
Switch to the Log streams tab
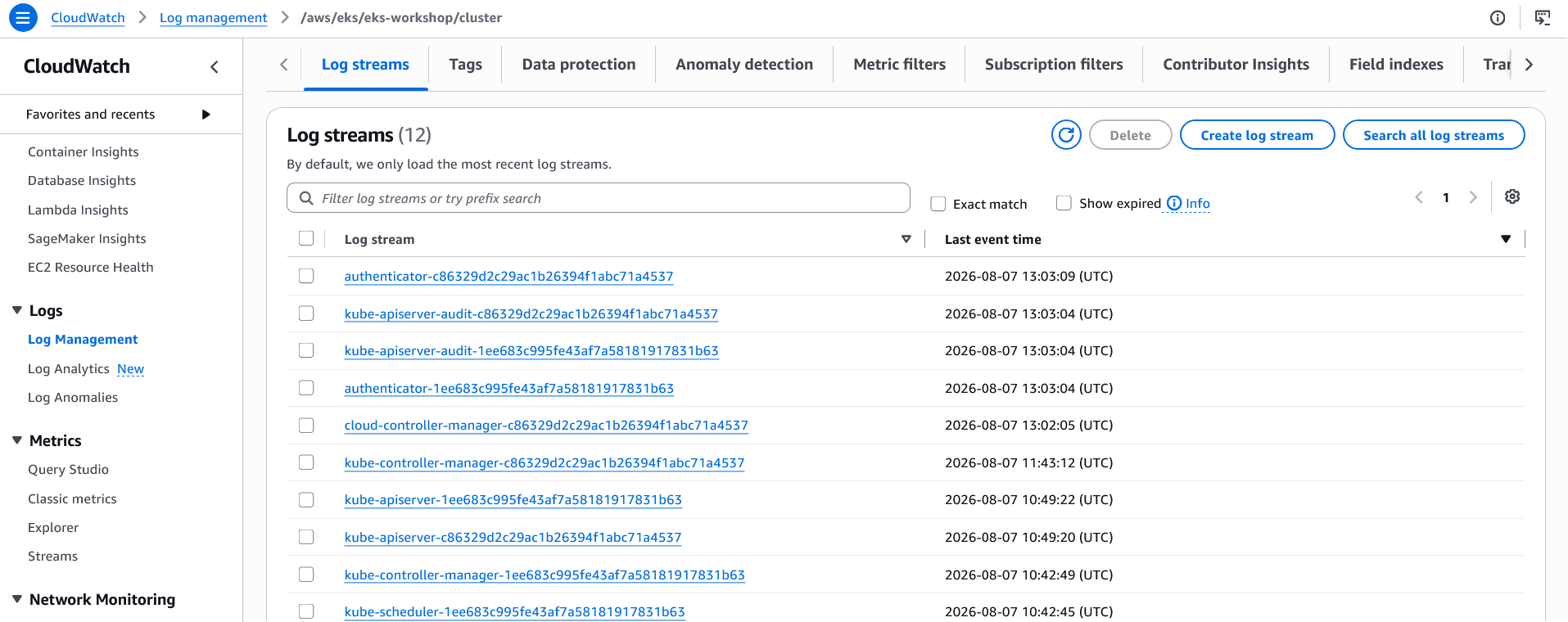(x=365, y=65)
